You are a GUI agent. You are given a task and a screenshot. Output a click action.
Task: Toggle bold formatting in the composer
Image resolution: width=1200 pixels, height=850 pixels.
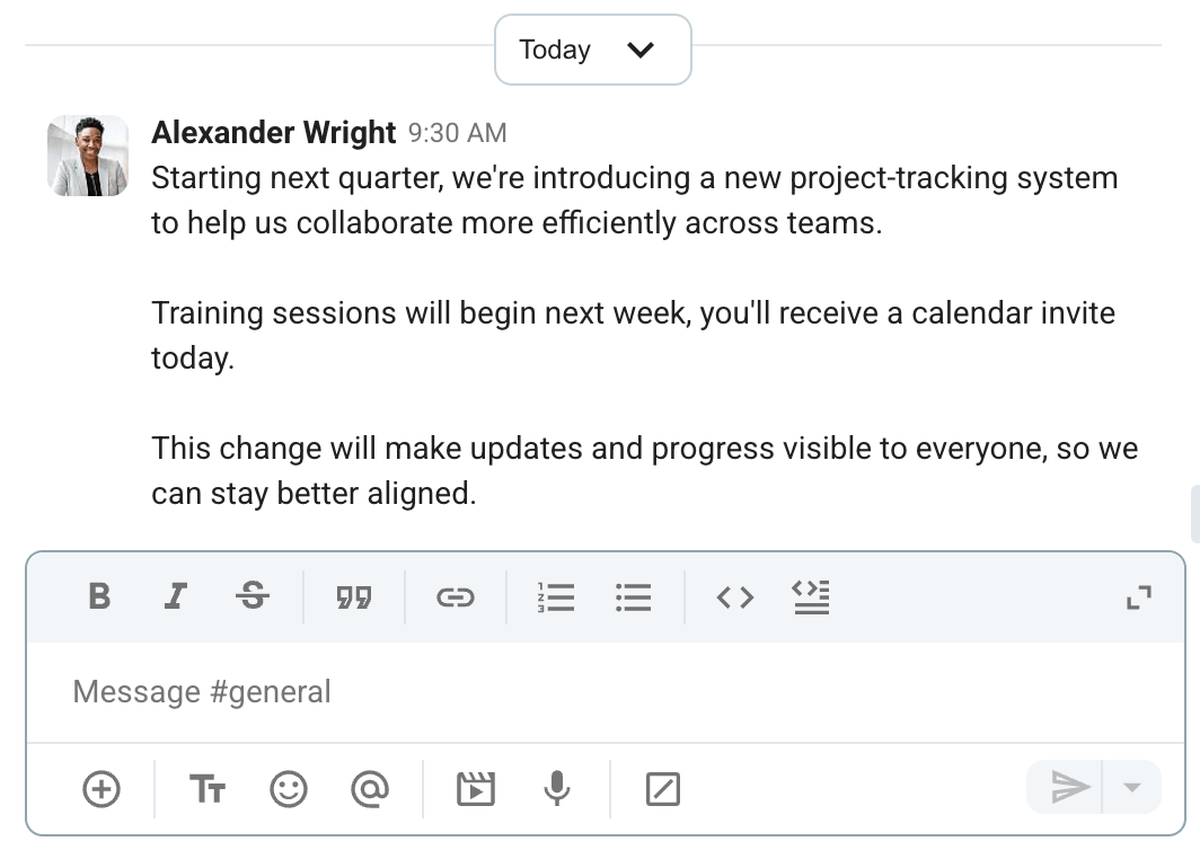coord(97,597)
